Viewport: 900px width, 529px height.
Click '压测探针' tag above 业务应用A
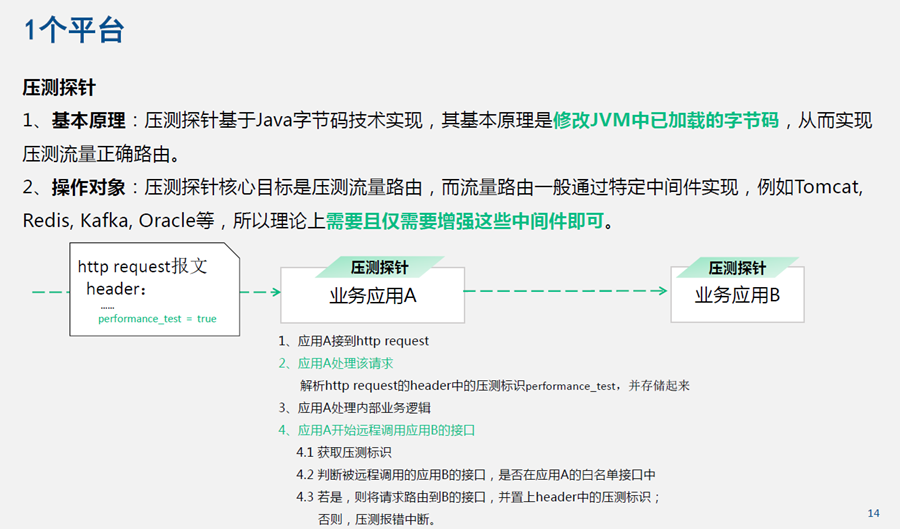379,267
